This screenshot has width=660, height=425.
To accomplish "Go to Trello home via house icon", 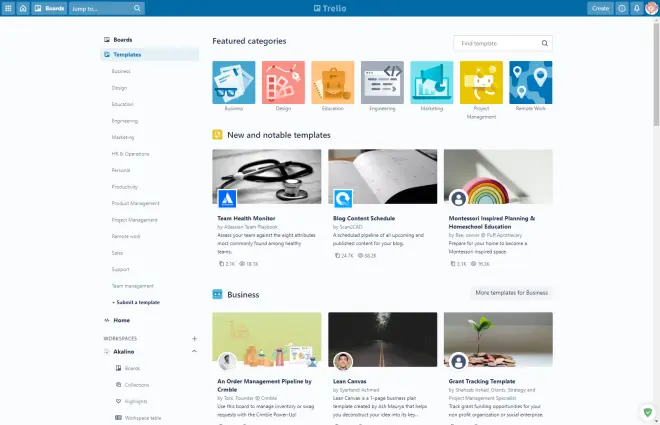I will 23,8.
